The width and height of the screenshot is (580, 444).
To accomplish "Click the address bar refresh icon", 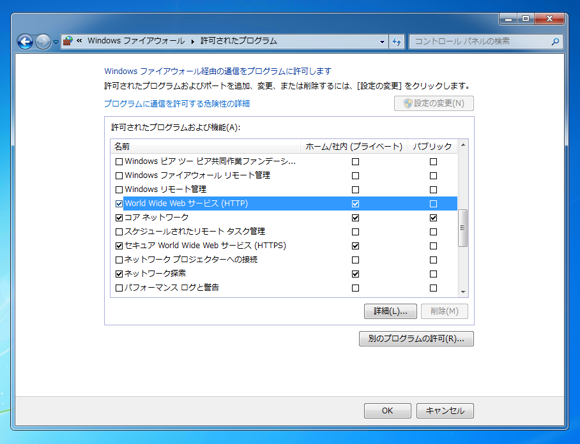I will click(x=397, y=41).
